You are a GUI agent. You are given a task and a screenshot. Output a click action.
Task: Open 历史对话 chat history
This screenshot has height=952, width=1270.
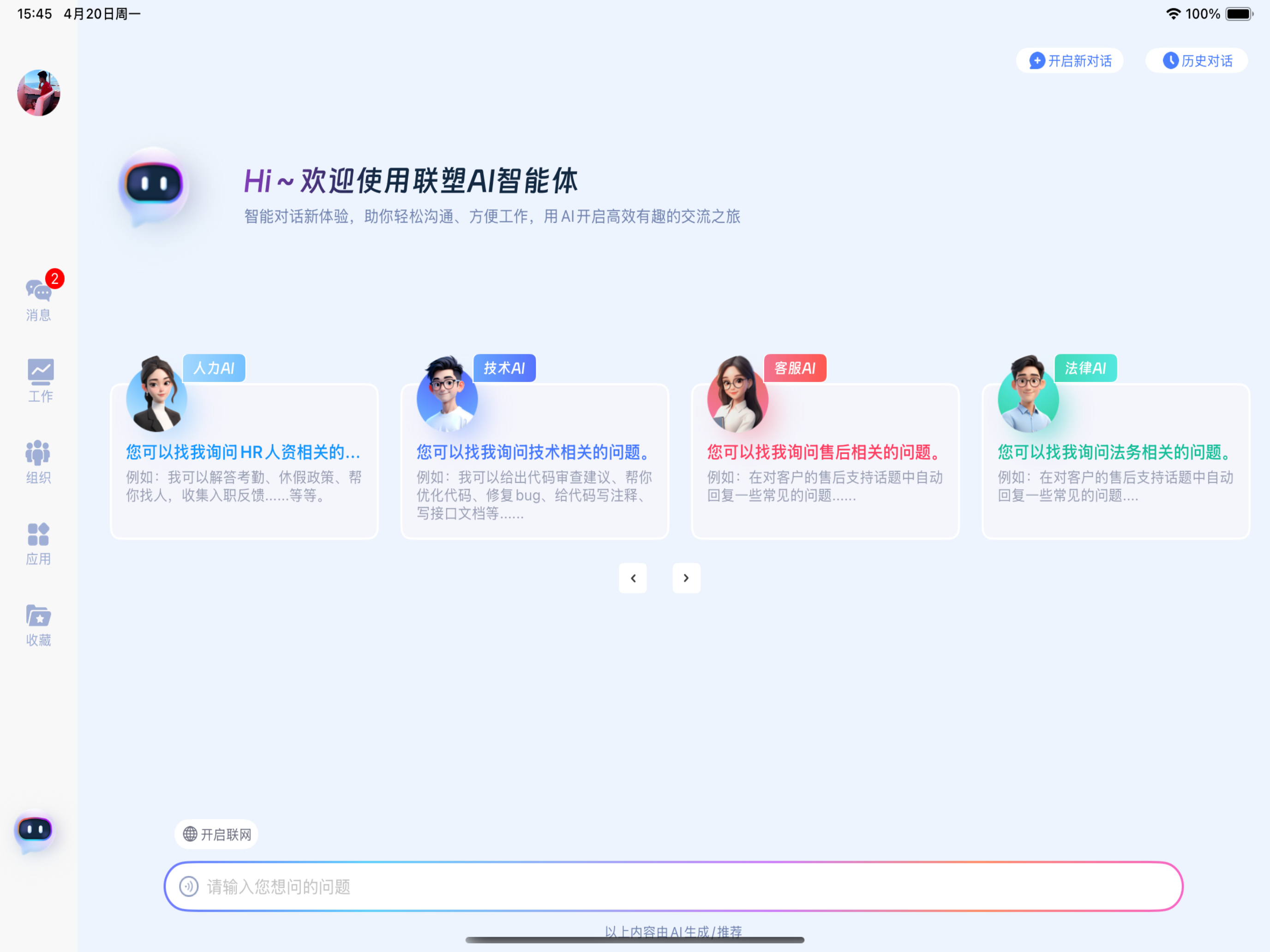pos(1197,61)
